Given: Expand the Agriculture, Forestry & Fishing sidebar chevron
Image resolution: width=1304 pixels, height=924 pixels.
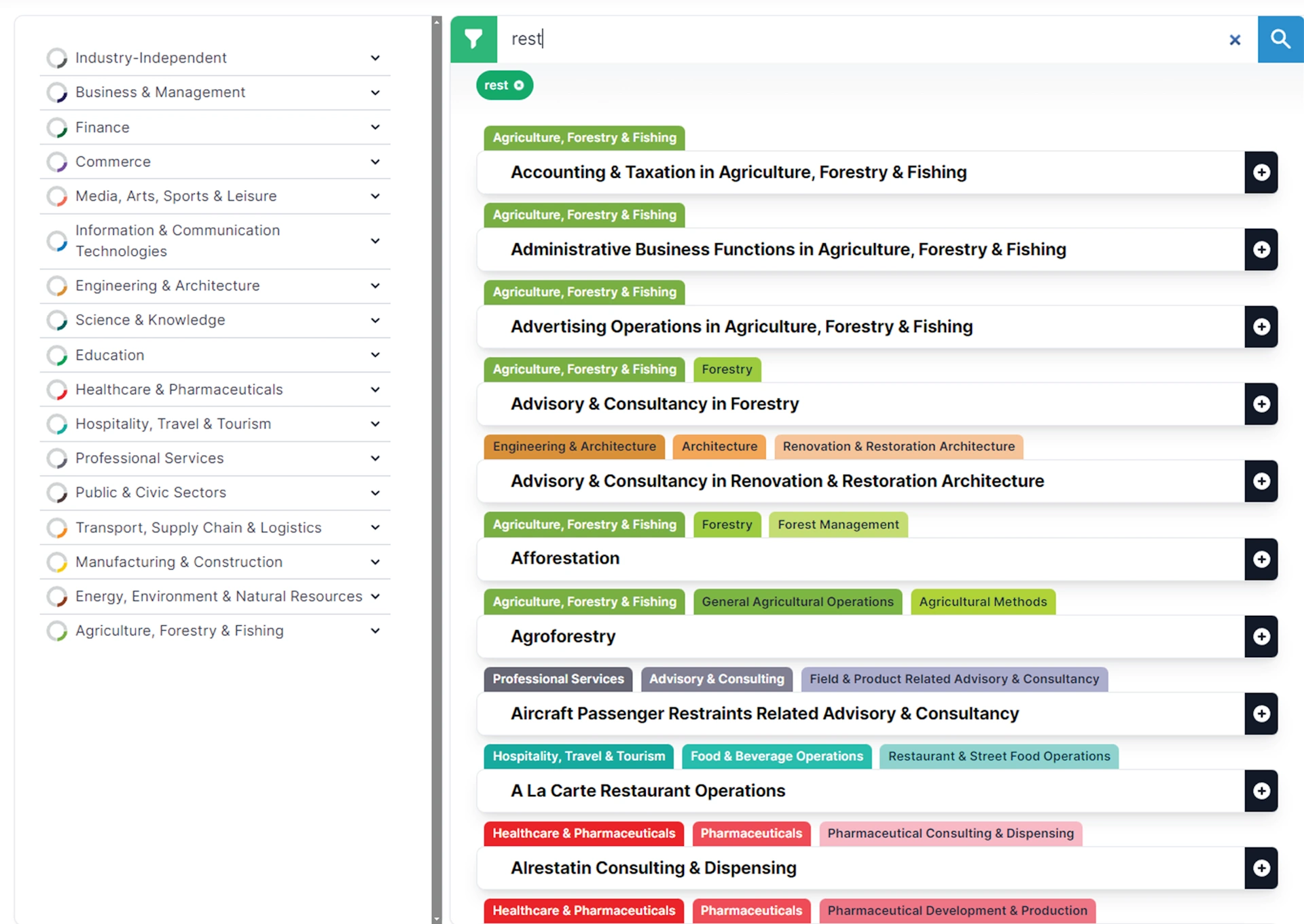Looking at the screenshot, I should (375, 631).
